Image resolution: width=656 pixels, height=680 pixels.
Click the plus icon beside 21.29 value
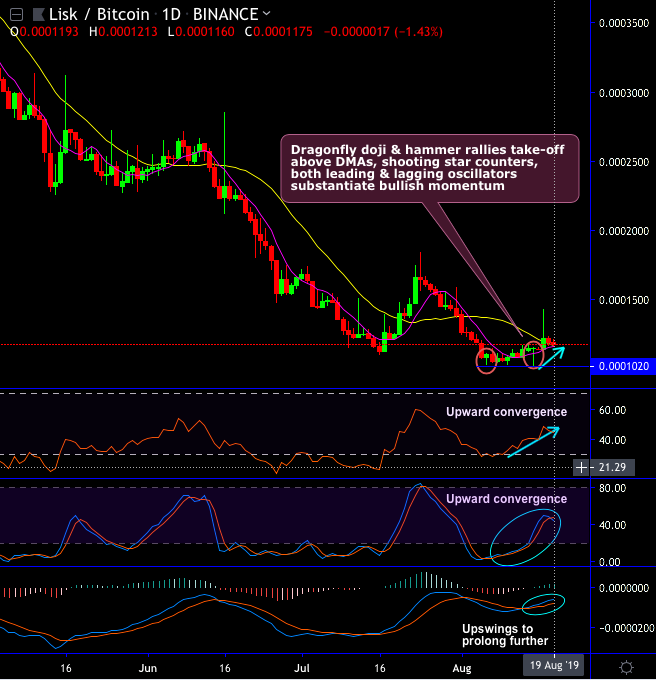(581, 468)
